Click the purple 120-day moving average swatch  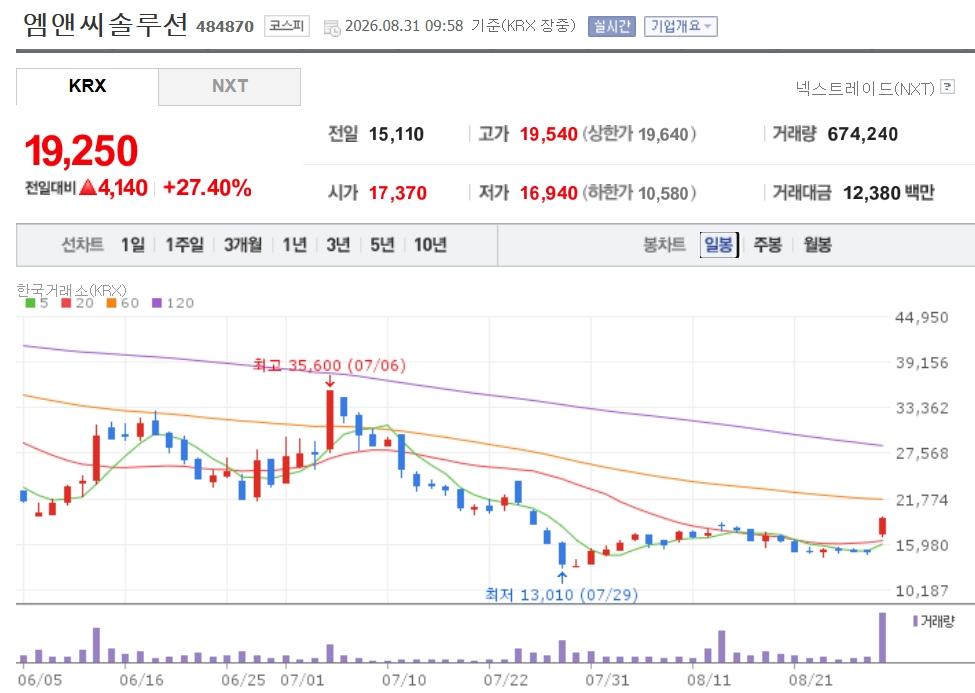point(157,303)
